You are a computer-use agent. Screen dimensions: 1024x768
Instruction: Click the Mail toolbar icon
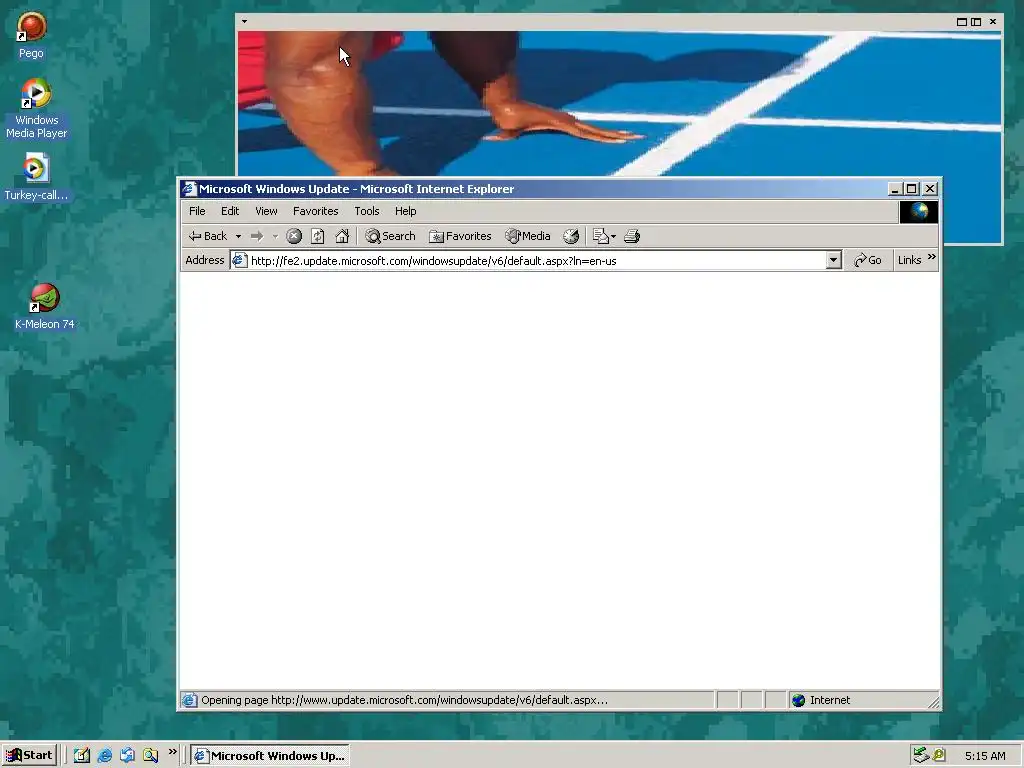tap(600, 236)
